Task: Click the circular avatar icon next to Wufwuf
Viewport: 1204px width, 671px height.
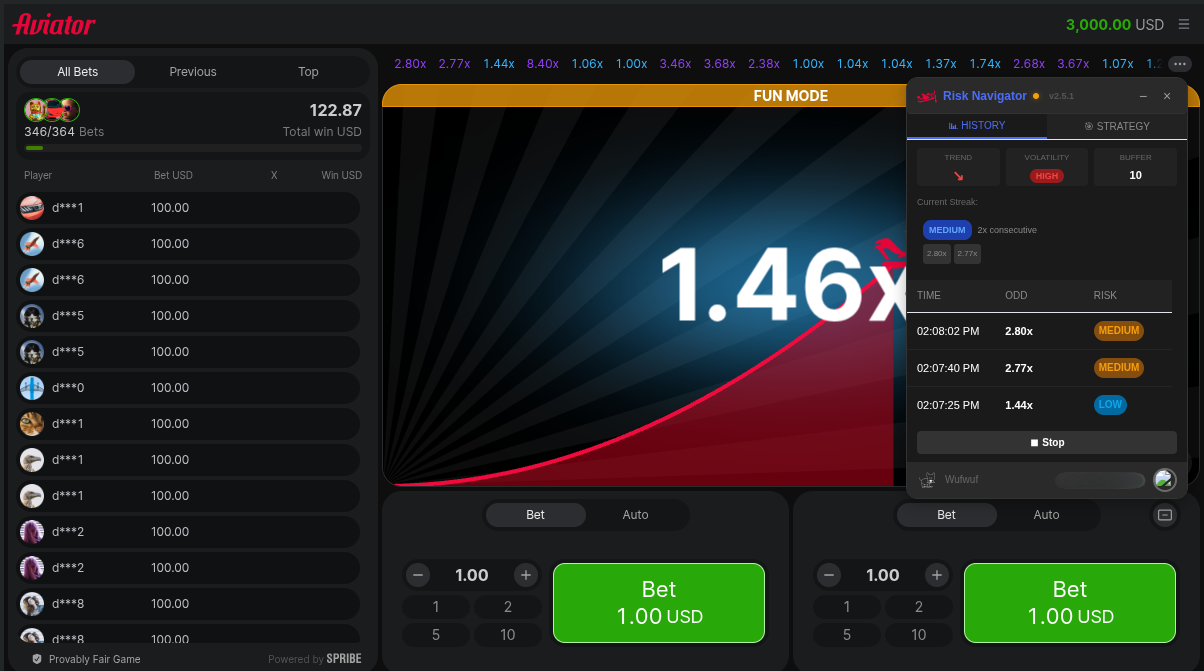Action: coord(1164,480)
